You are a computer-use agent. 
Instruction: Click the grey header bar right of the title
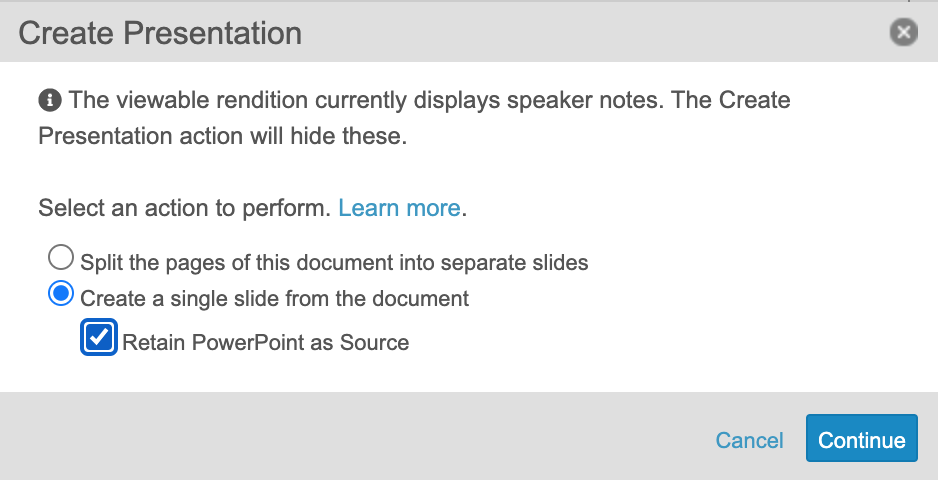[x=600, y=33]
